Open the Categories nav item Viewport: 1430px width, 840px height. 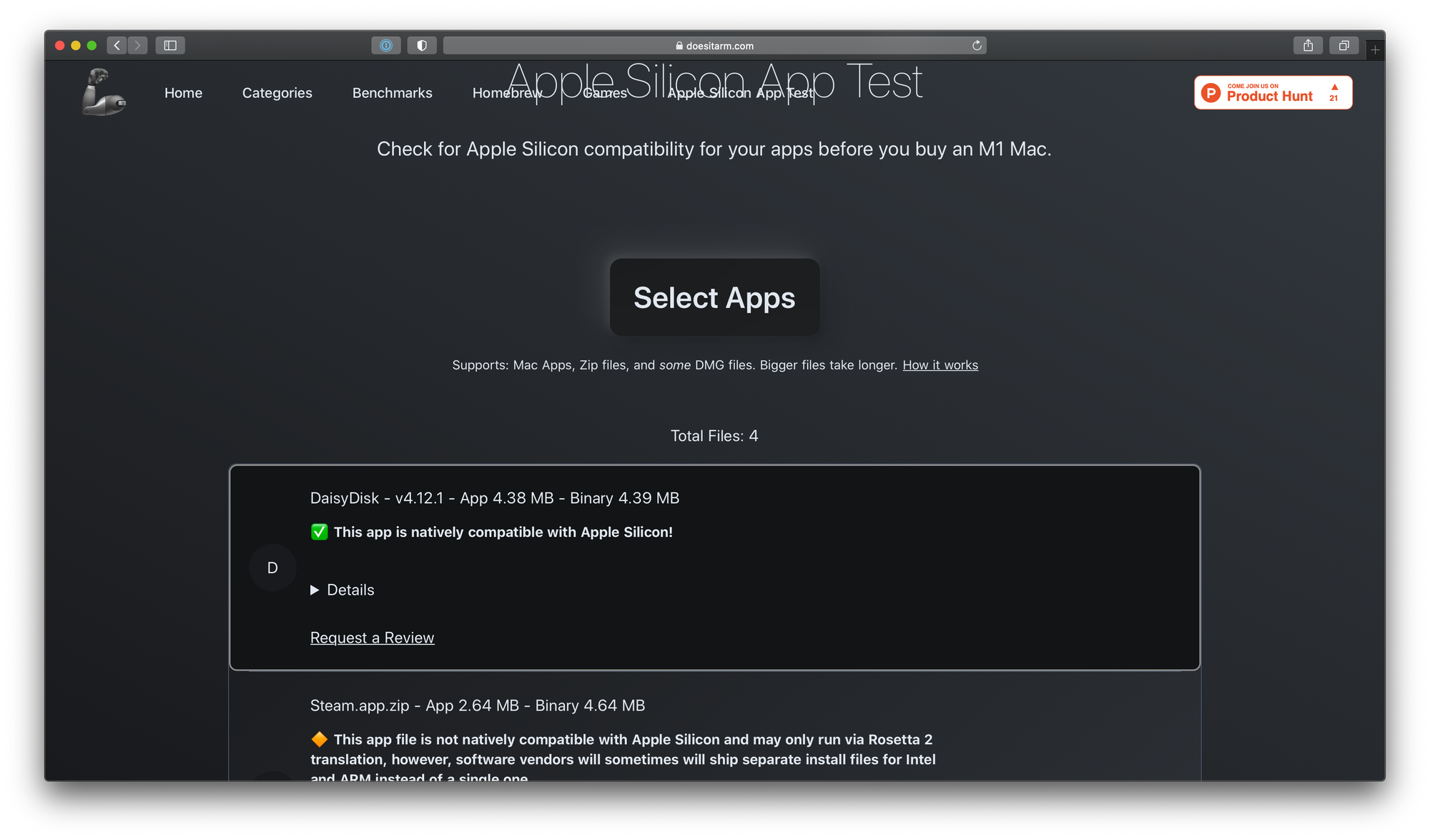coord(277,93)
